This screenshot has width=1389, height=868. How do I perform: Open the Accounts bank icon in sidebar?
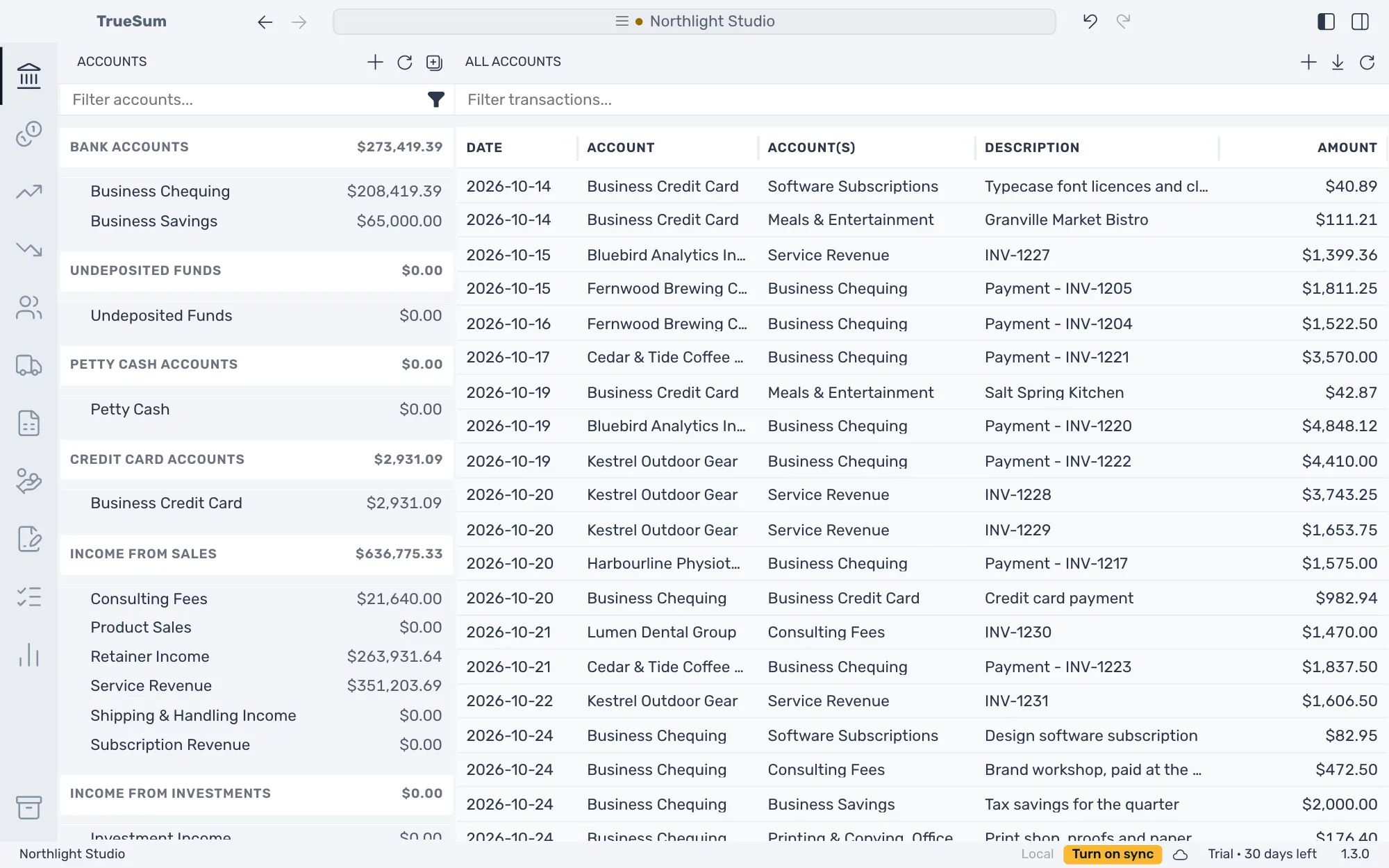28,76
